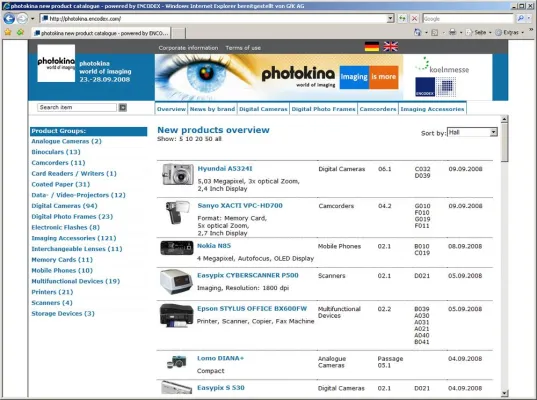The height and width of the screenshot is (400, 537).
Task: Switch language with the UK flag
Action: (390, 47)
